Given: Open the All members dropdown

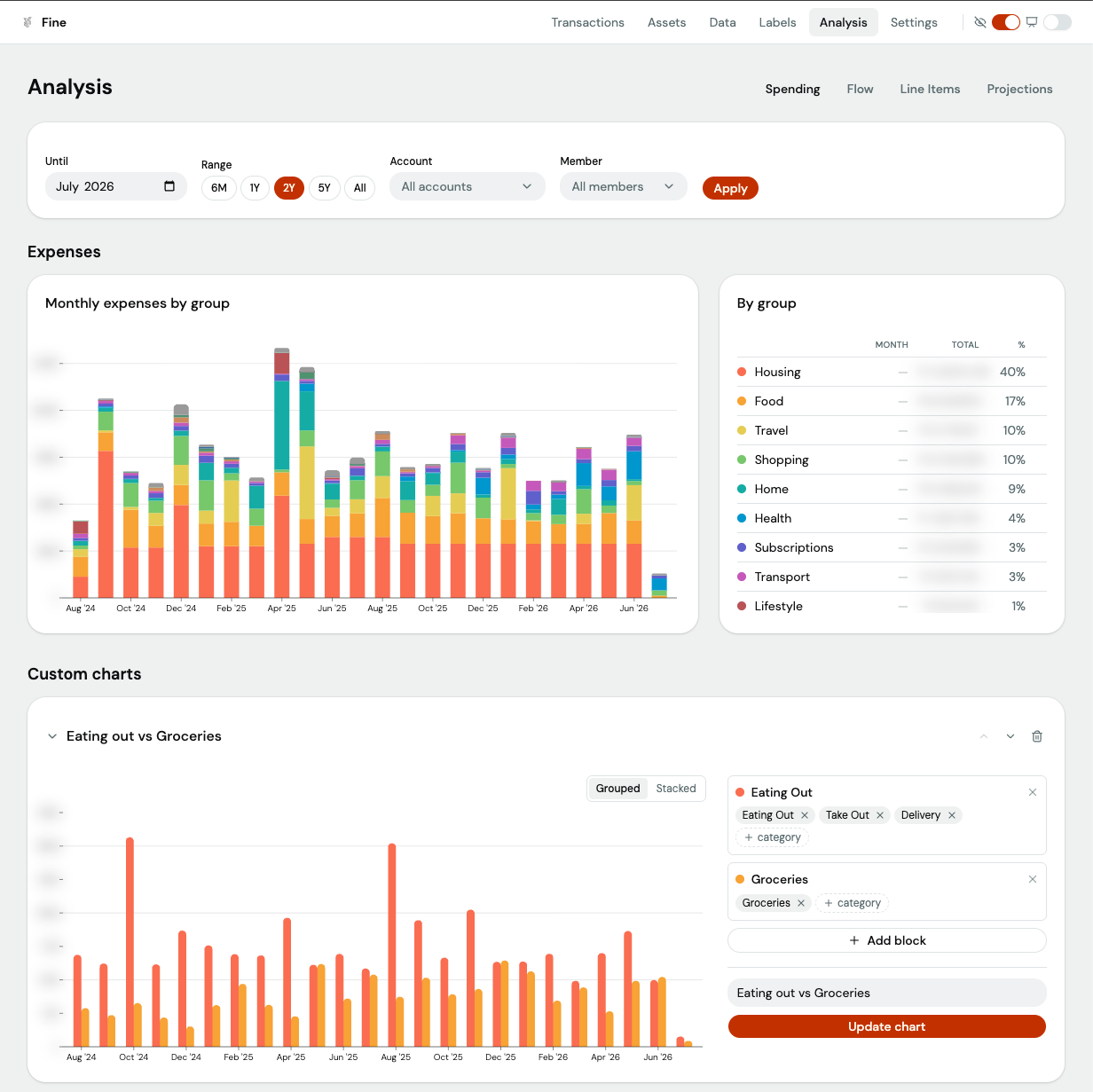Looking at the screenshot, I should coord(624,186).
